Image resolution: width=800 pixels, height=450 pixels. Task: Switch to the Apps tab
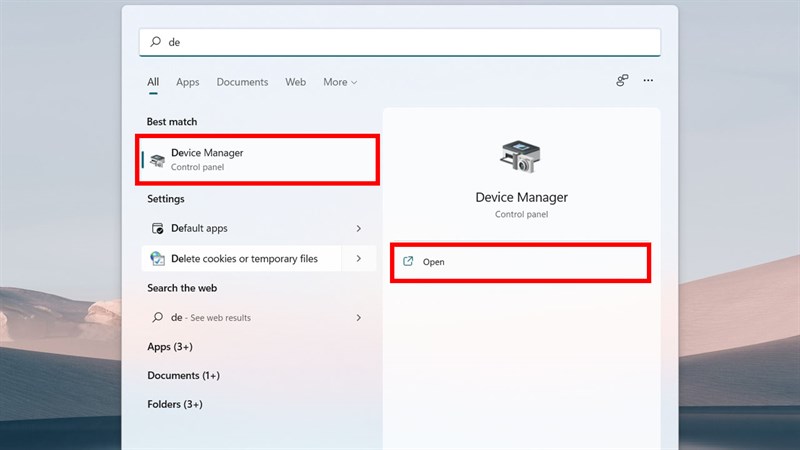(x=188, y=82)
